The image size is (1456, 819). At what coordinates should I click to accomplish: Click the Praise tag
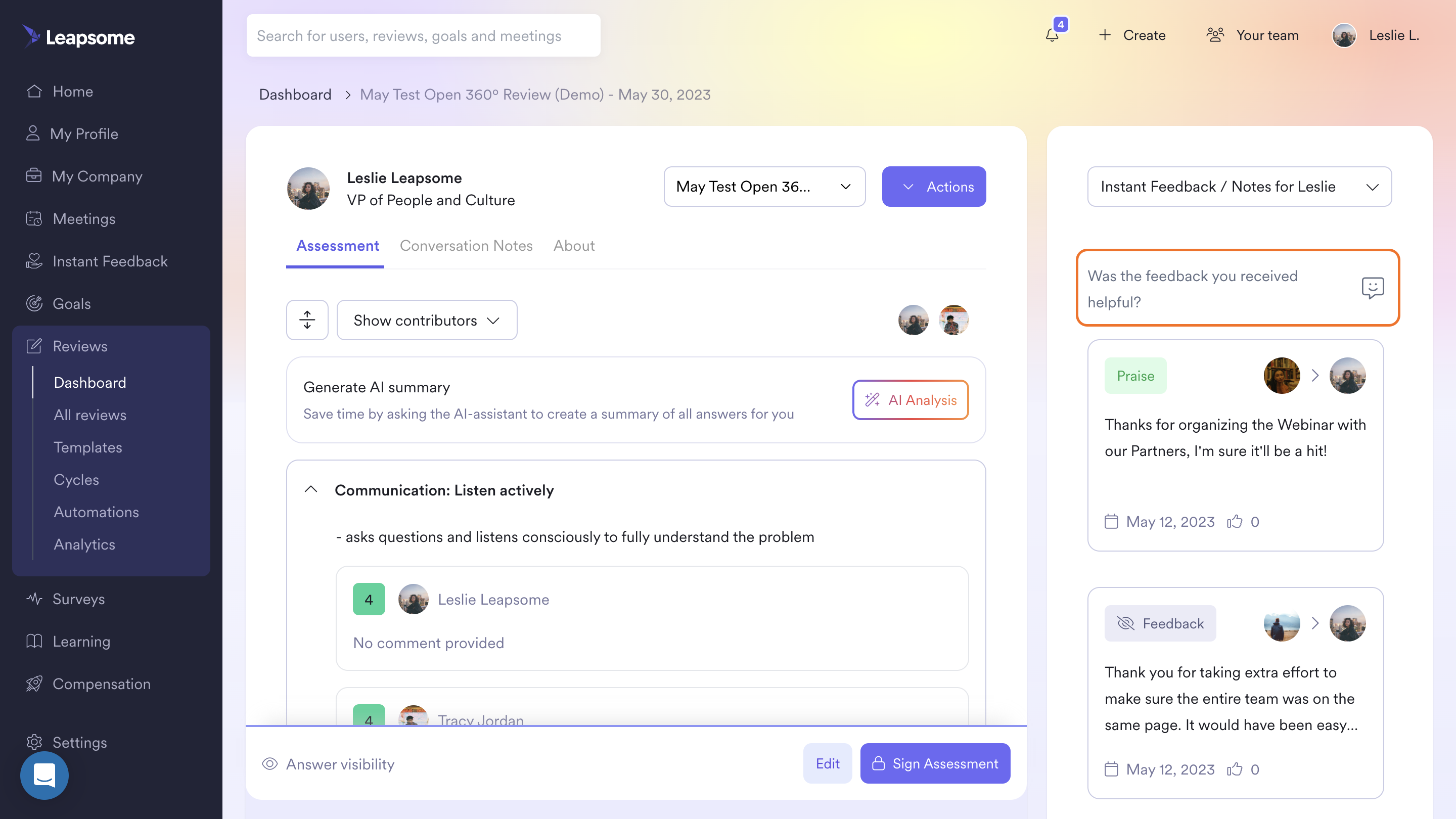click(x=1135, y=375)
